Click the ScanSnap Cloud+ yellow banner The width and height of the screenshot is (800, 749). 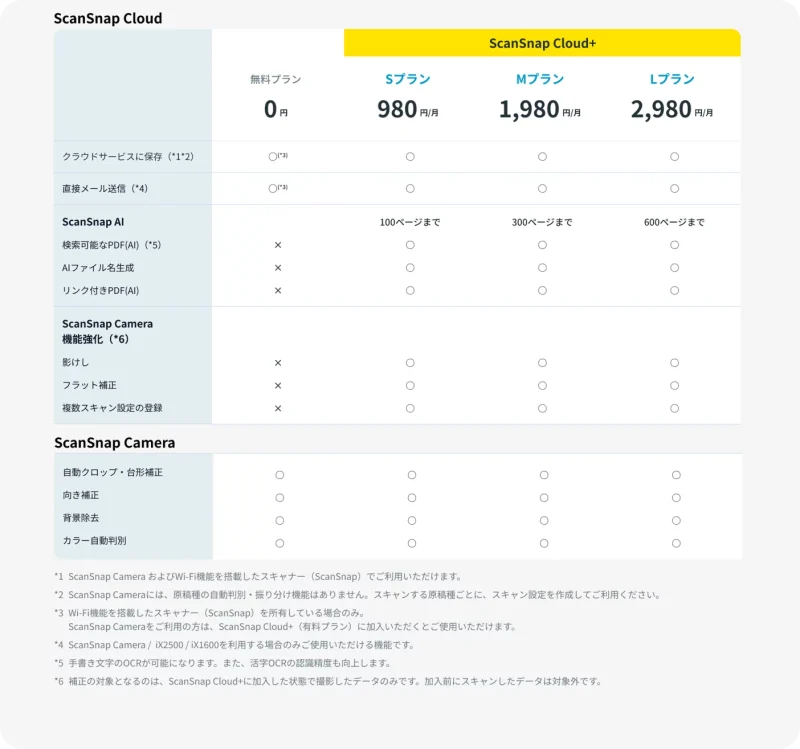coord(542,43)
